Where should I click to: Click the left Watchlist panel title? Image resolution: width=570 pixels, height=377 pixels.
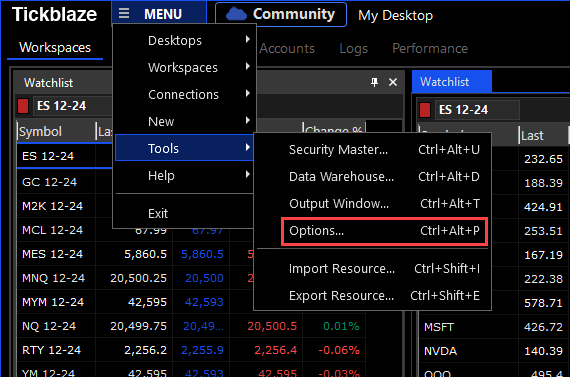48,83
